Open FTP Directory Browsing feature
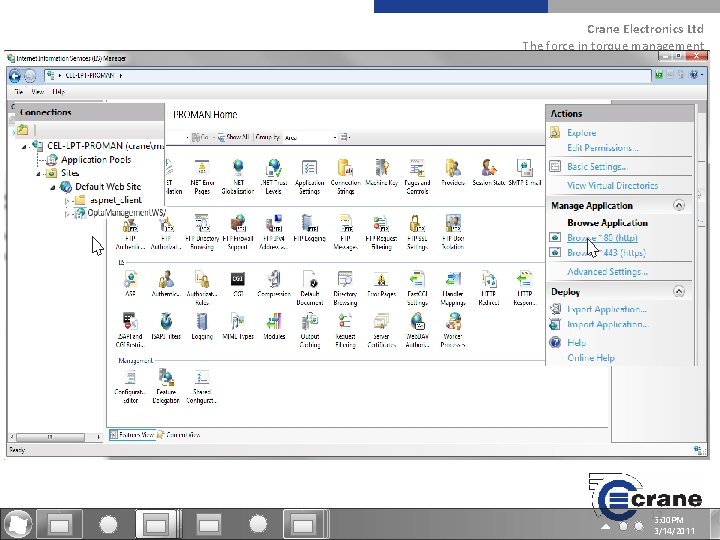Screen dimensions: 720x540 tap(202, 232)
